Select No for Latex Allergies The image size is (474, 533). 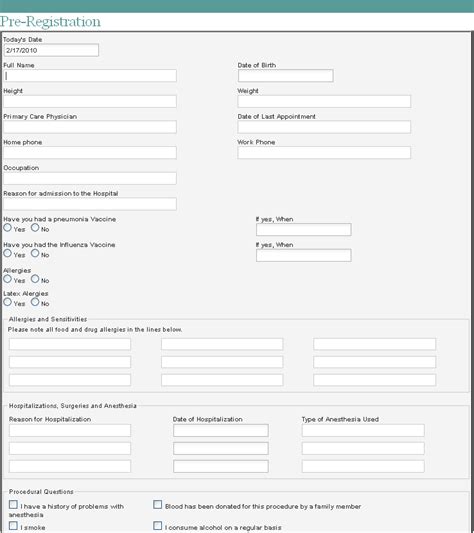click(35, 302)
